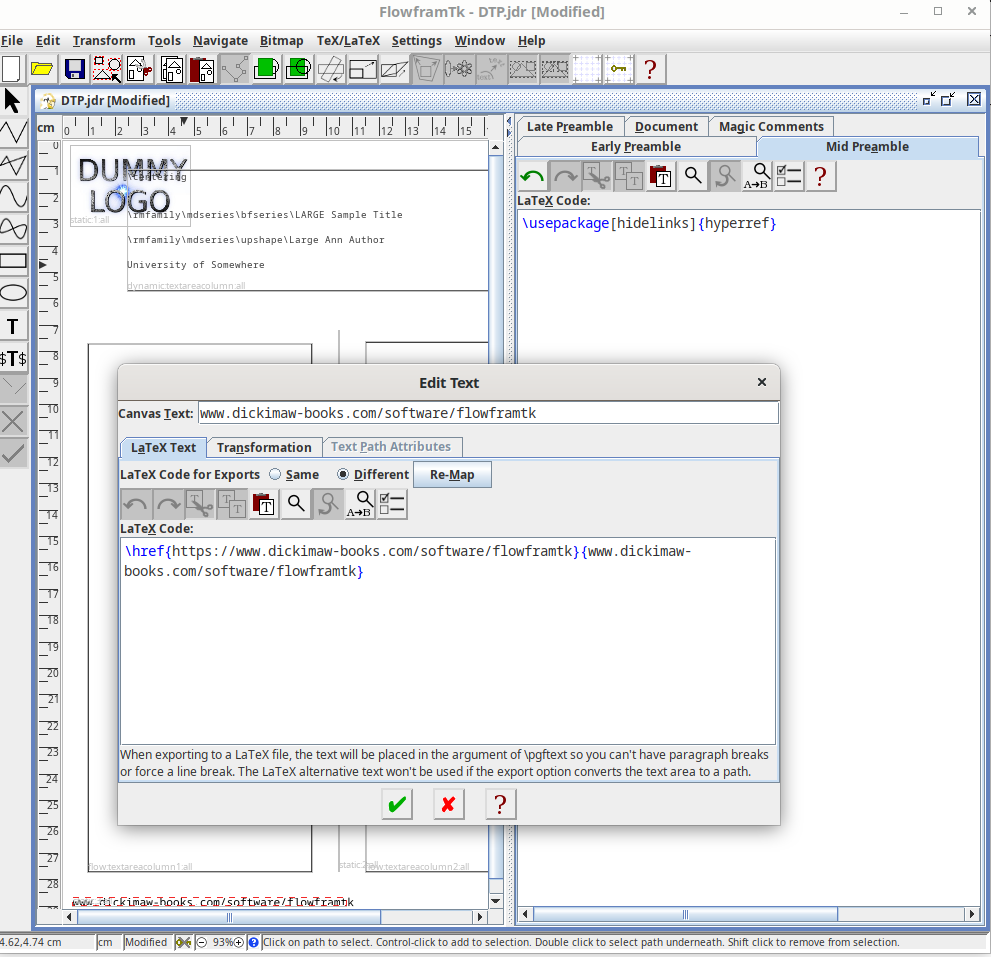Click the open folder icon in toolbar

[42, 69]
